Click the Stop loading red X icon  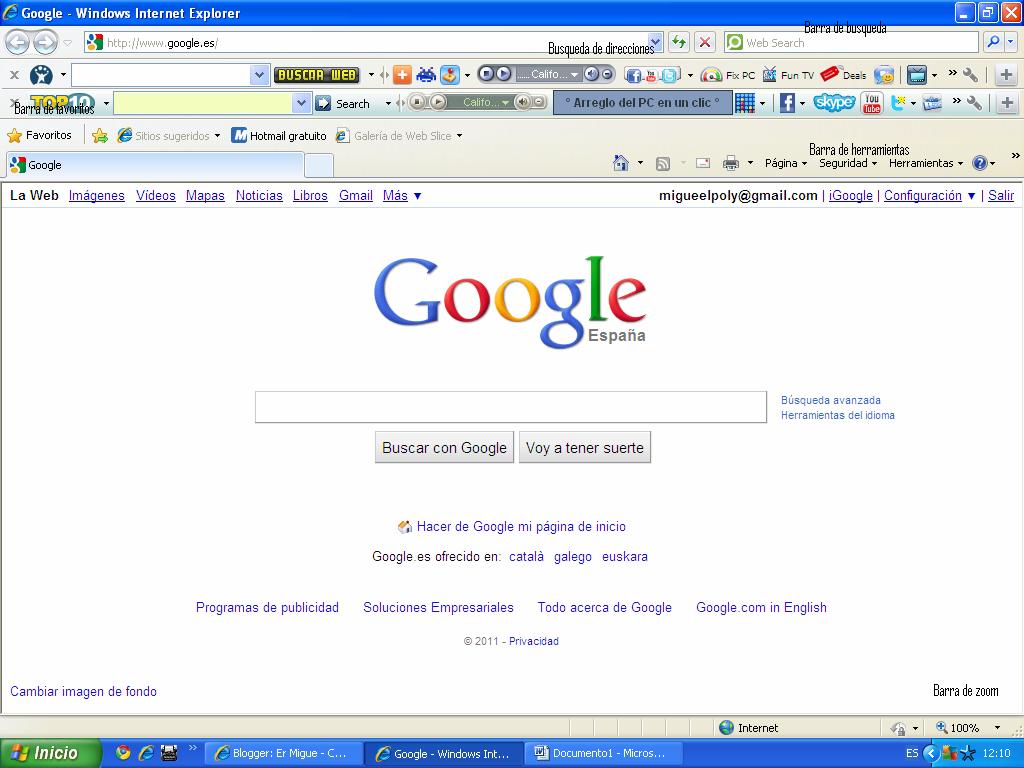click(705, 42)
